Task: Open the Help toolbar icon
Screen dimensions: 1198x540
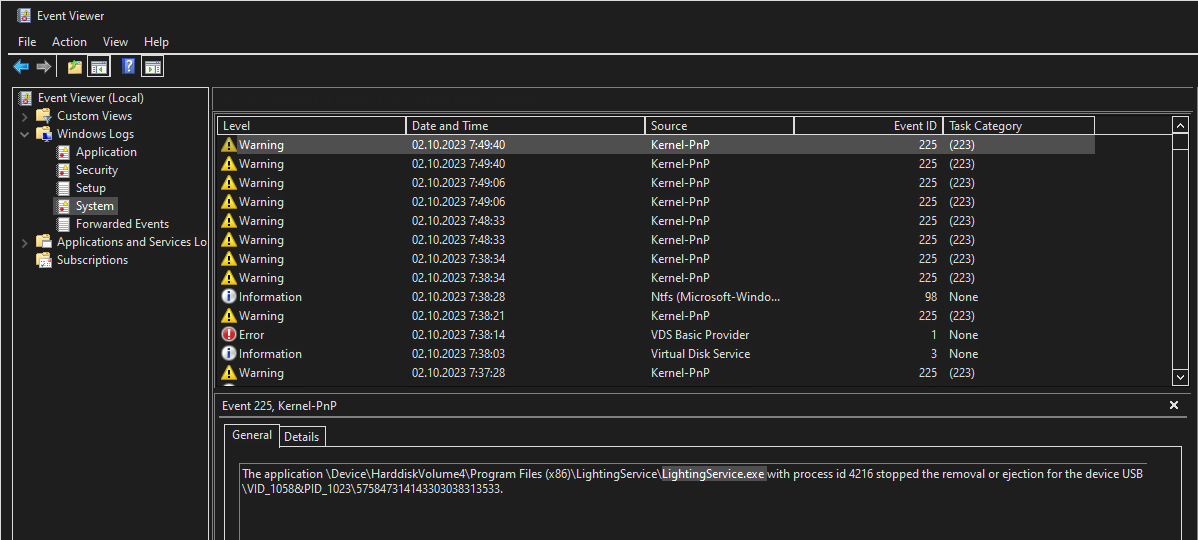Action: (129, 67)
